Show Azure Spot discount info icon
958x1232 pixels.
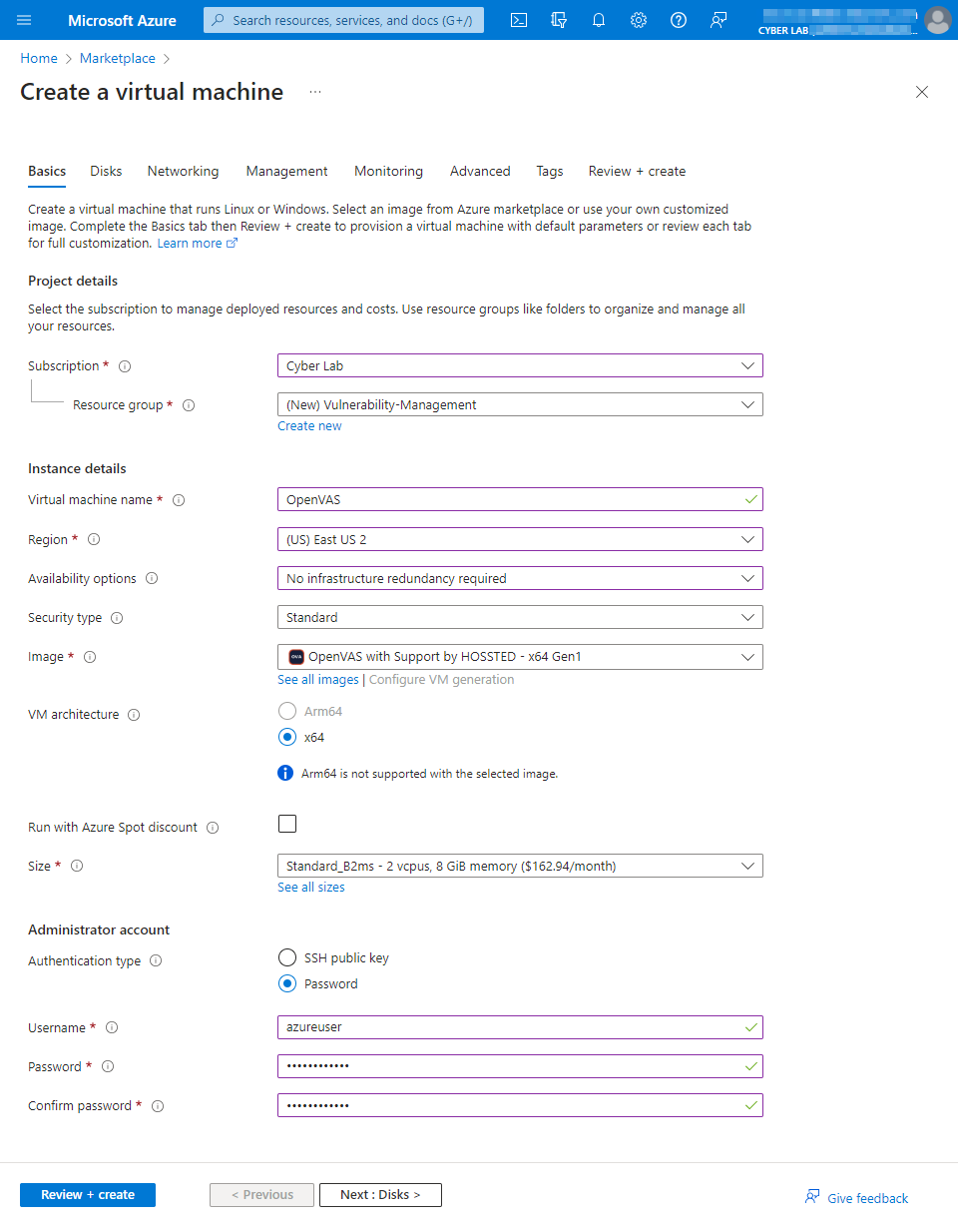[x=213, y=828]
